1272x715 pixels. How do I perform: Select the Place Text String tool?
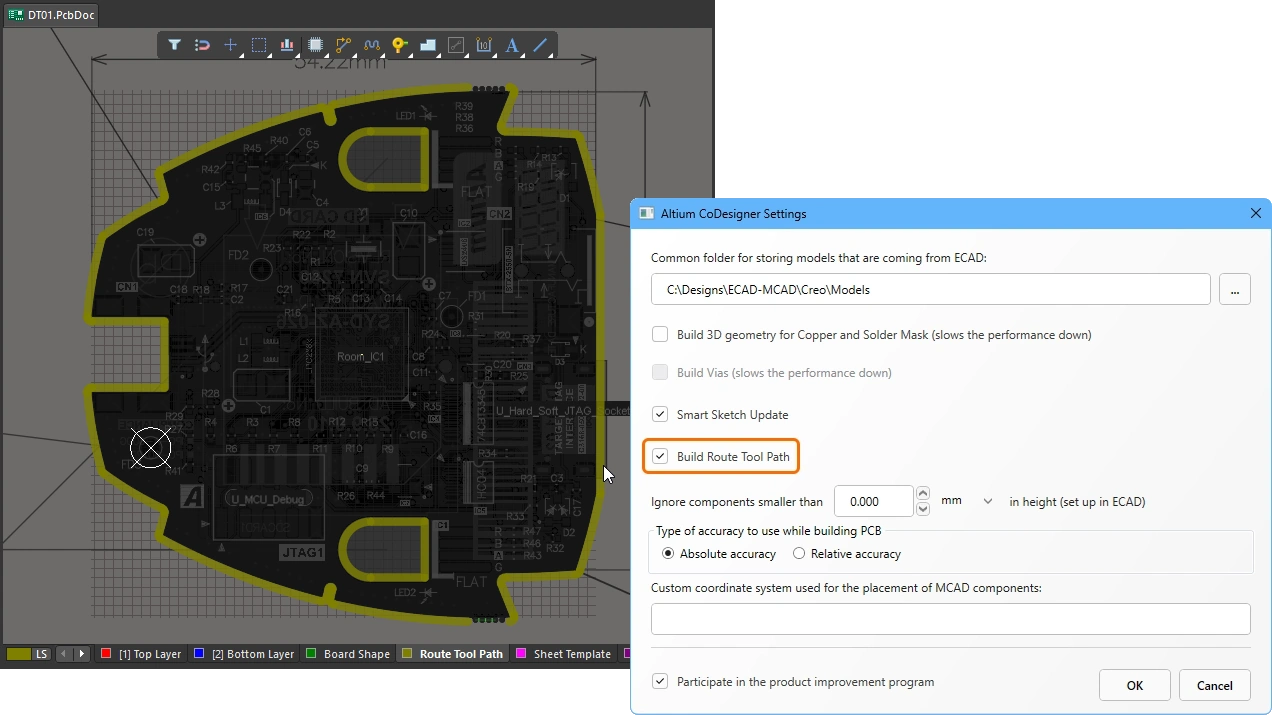[x=511, y=45]
